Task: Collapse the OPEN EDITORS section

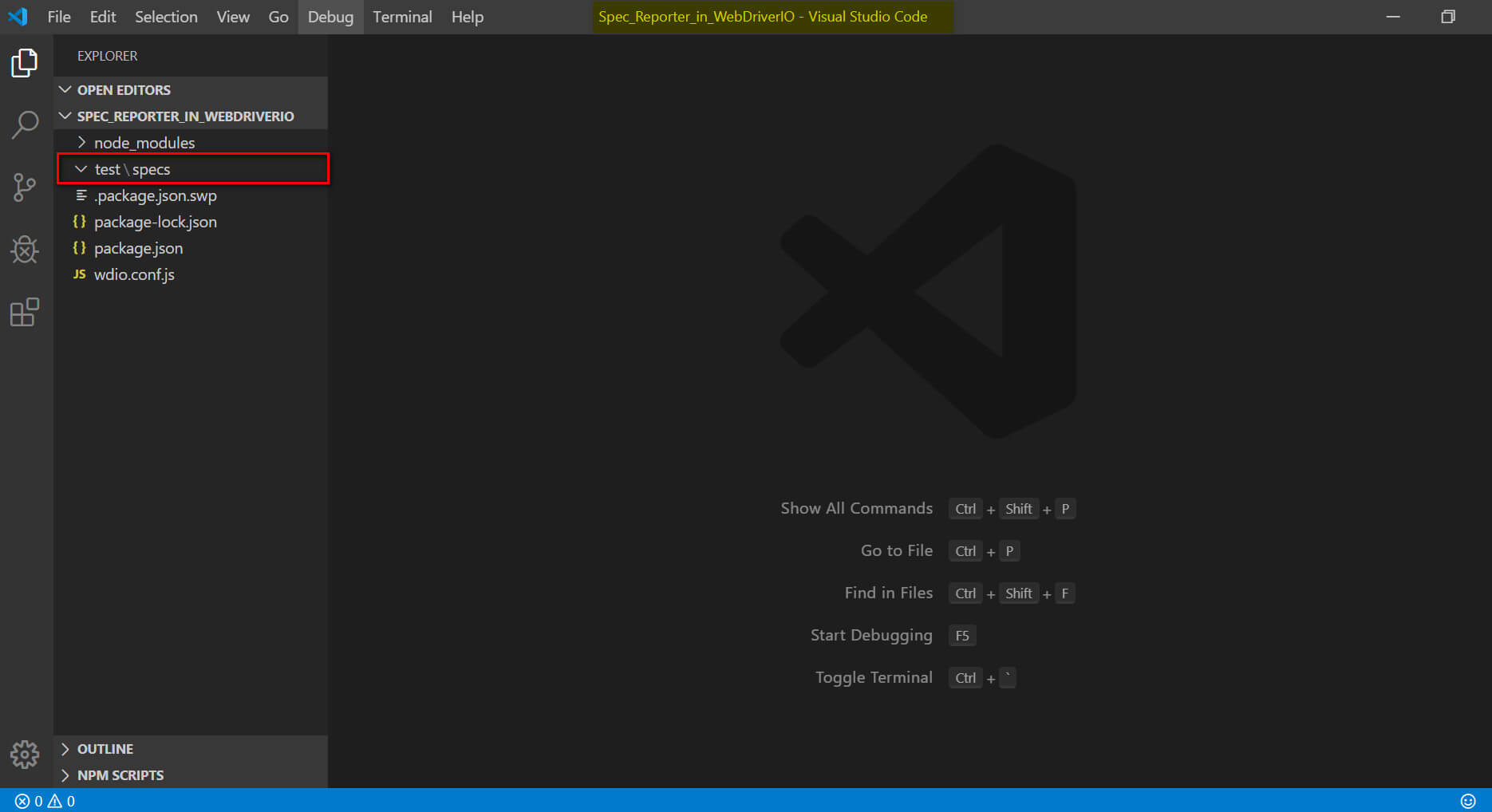Action: coord(65,89)
